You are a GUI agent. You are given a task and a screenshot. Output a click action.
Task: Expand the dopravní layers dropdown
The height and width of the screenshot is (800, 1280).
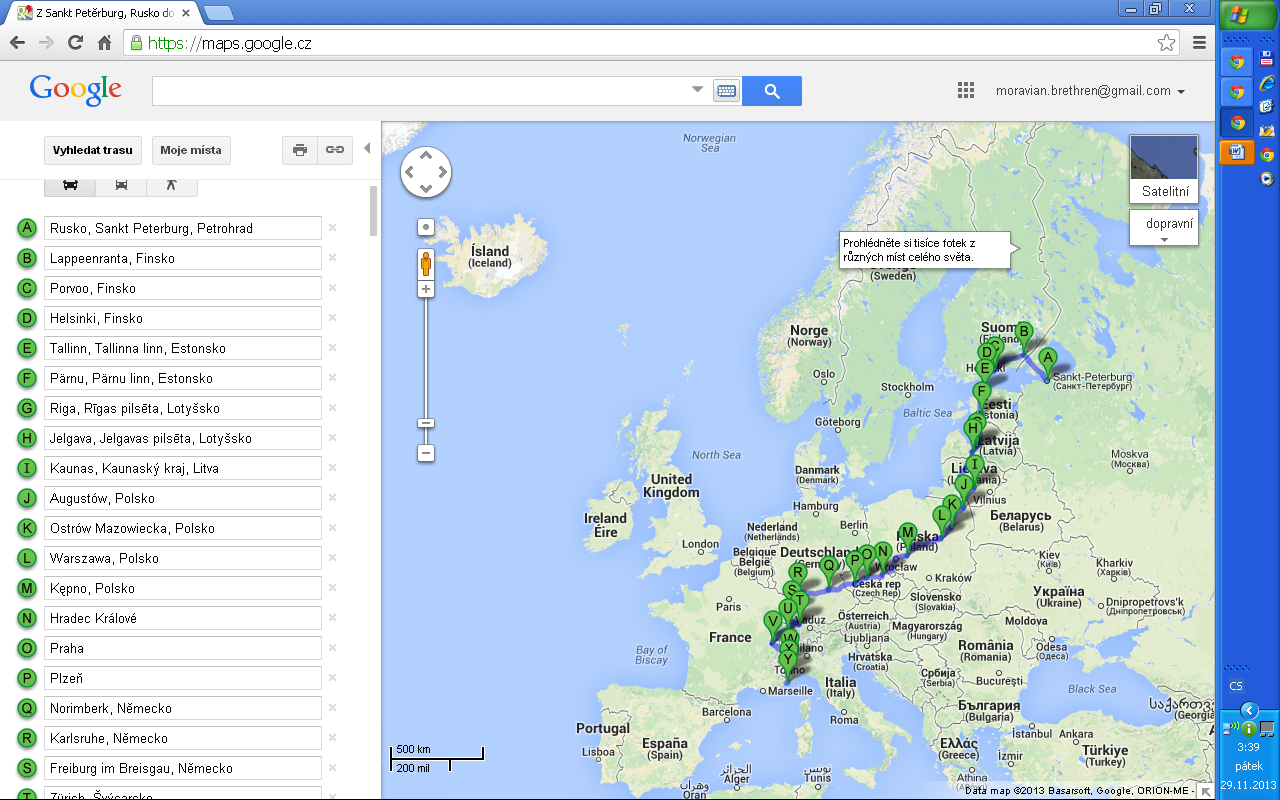tap(1164, 229)
